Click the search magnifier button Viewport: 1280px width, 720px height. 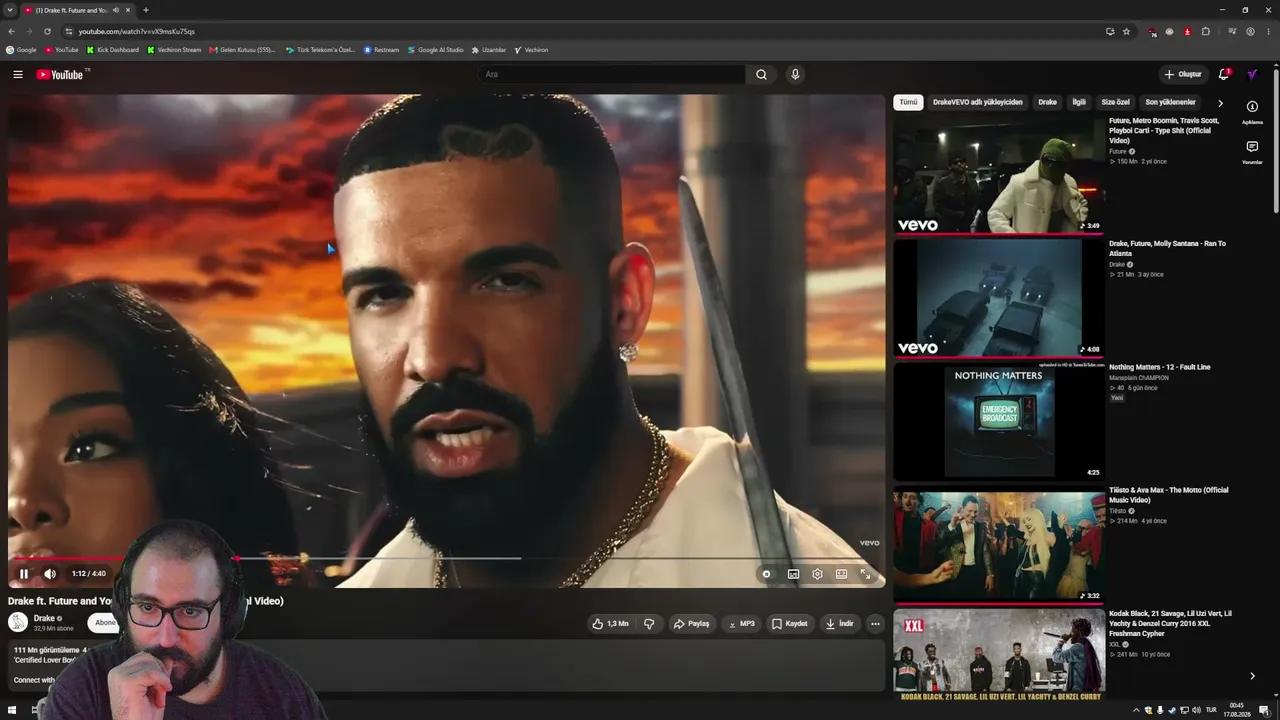click(761, 74)
